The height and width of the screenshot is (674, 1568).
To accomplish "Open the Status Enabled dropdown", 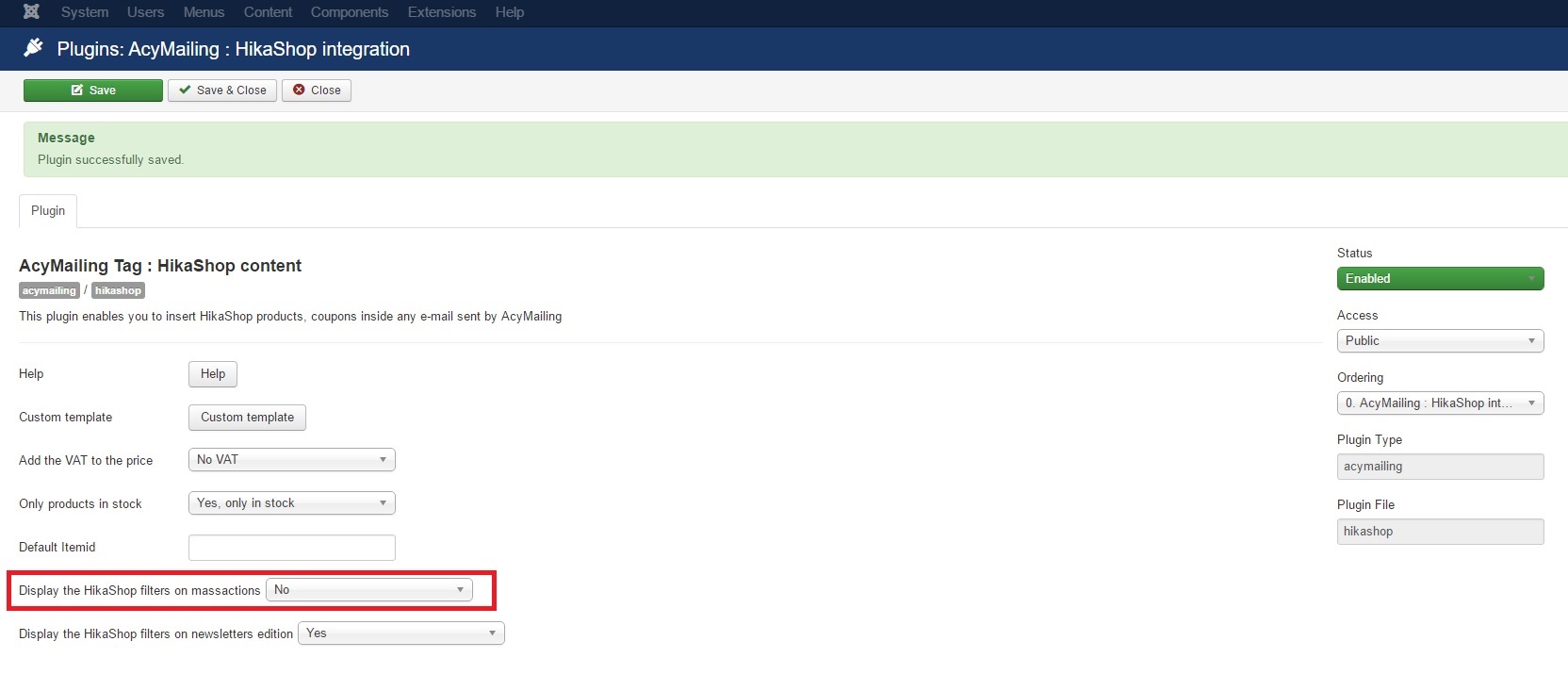I will (x=1440, y=279).
